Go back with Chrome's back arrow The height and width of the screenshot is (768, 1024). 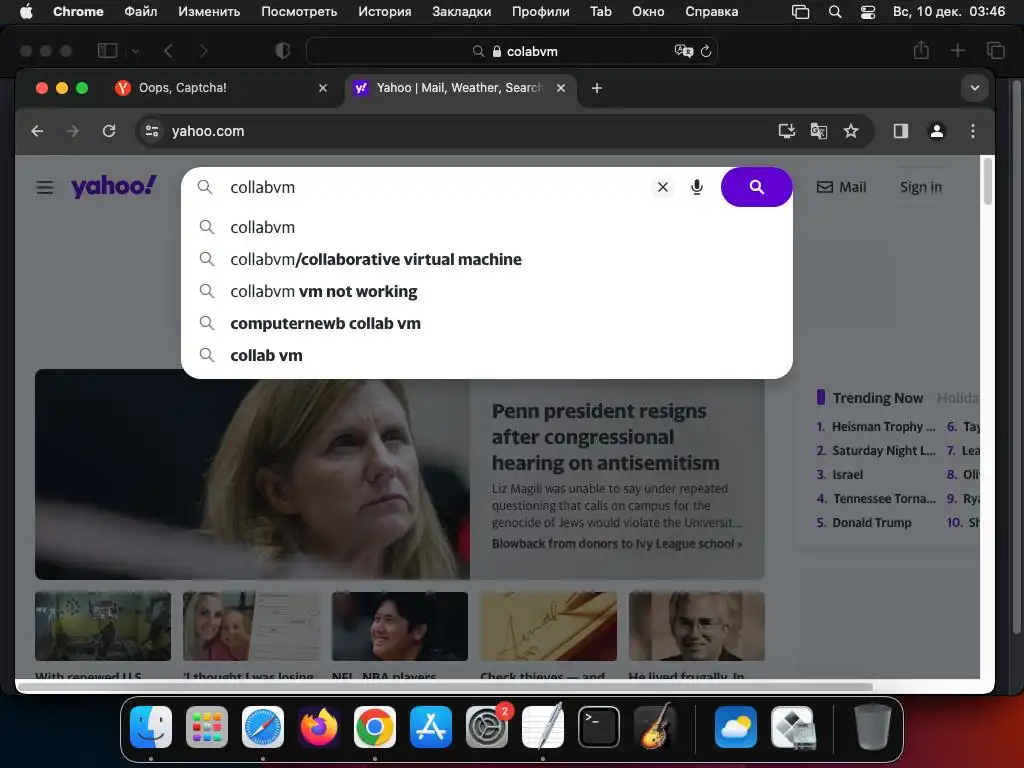[x=37, y=131]
